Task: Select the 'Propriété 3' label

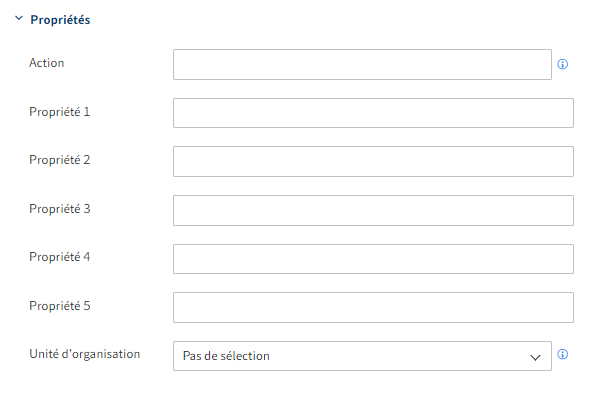Action: point(60,209)
